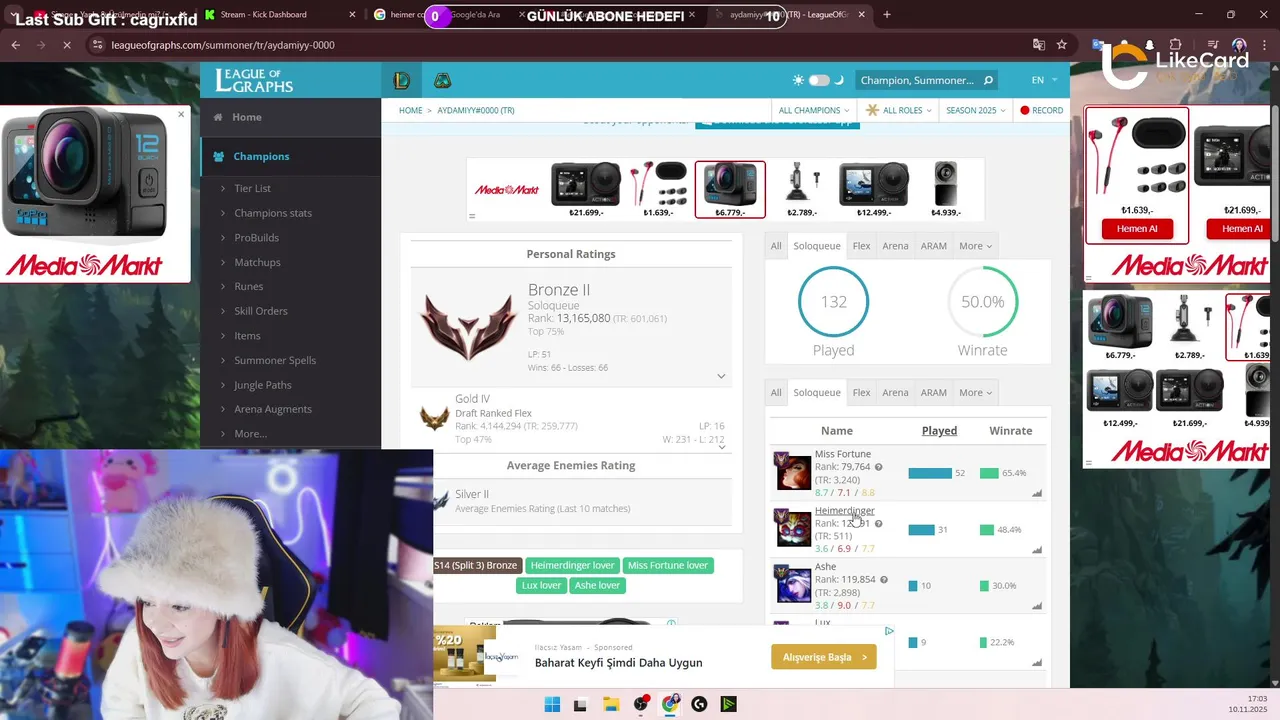Click the Miss Fortune champion portrait
This screenshot has height=720, width=1280.
point(794,471)
